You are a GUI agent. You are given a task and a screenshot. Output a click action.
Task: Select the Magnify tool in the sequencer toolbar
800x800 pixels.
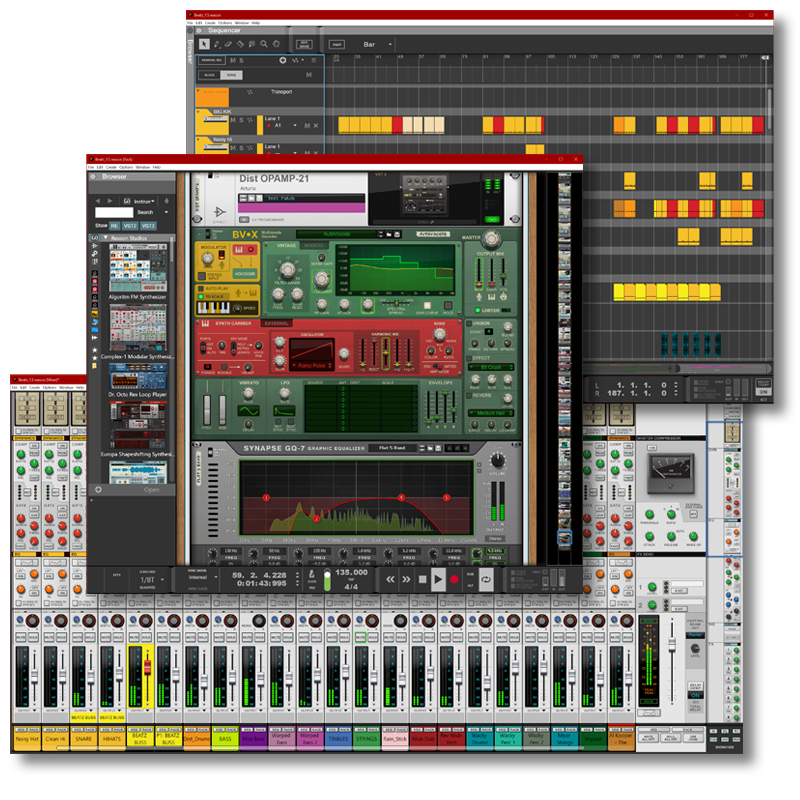pyautogui.click(x=263, y=44)
